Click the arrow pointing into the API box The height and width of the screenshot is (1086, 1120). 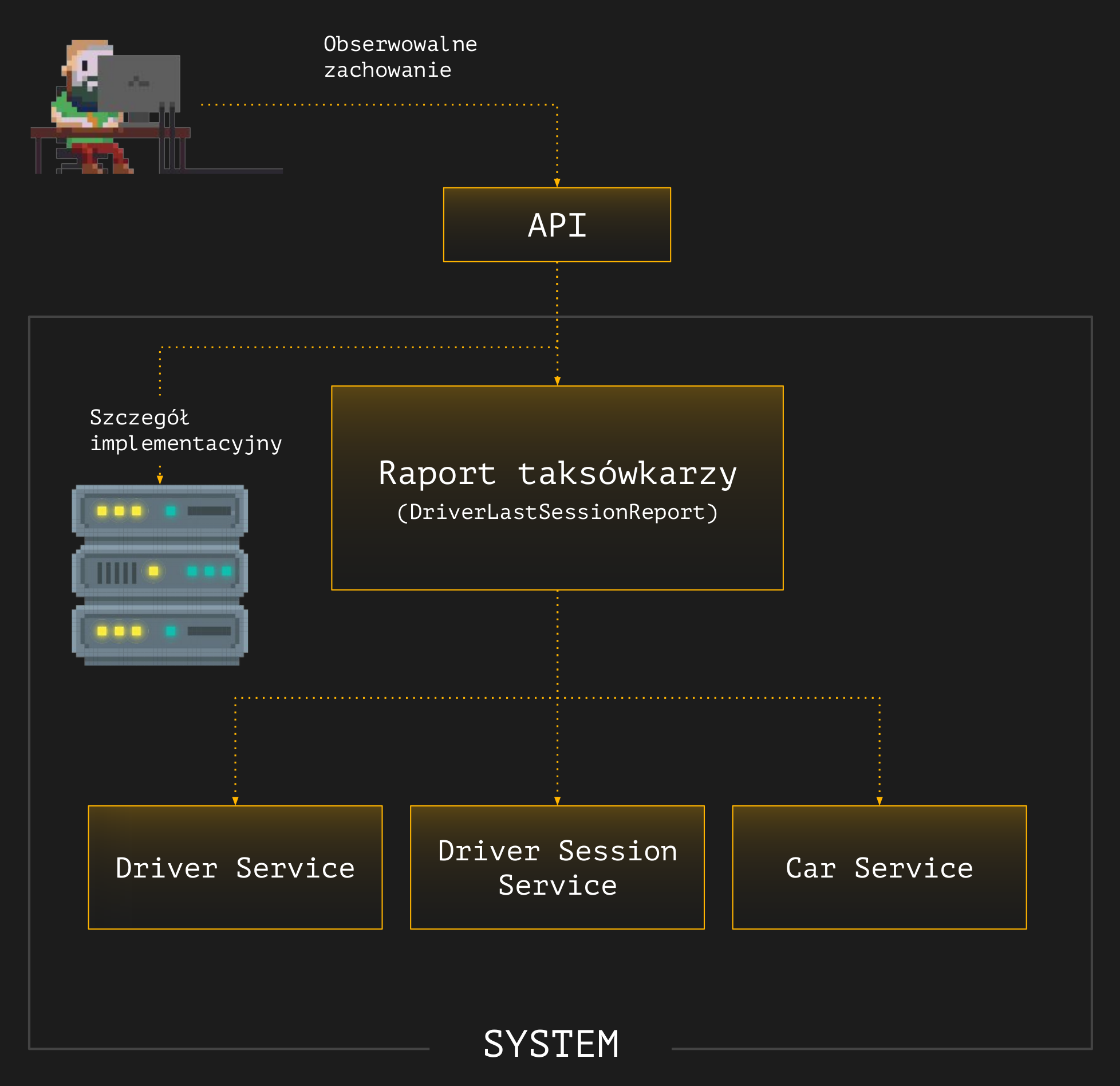pyautogui.click(x=556, y=182)
